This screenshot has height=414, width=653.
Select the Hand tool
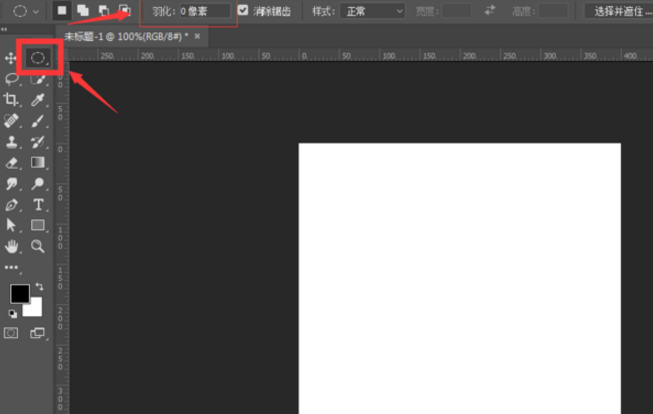click(x=11, y=245)
